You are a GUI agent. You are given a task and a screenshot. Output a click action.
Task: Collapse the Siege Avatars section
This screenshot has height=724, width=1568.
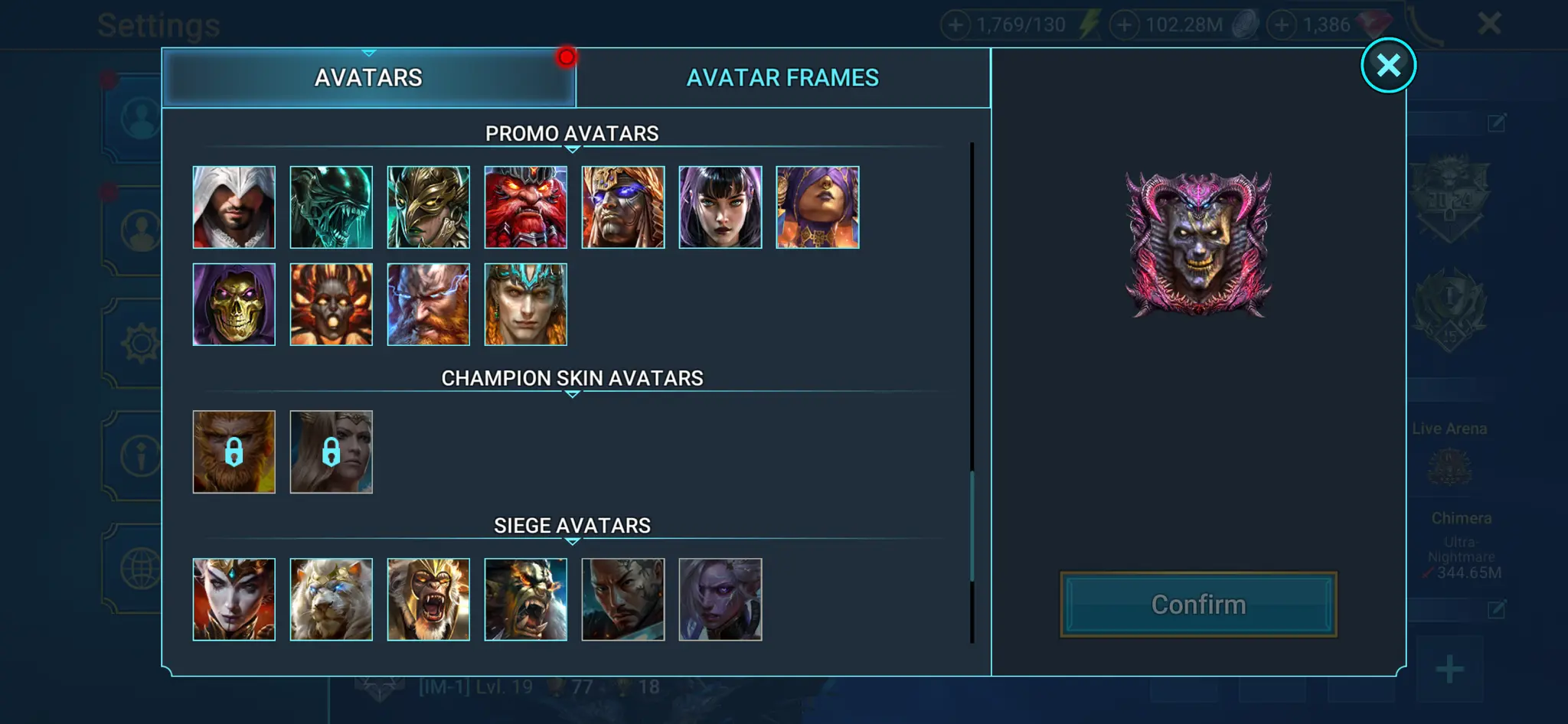pos(572,527)
